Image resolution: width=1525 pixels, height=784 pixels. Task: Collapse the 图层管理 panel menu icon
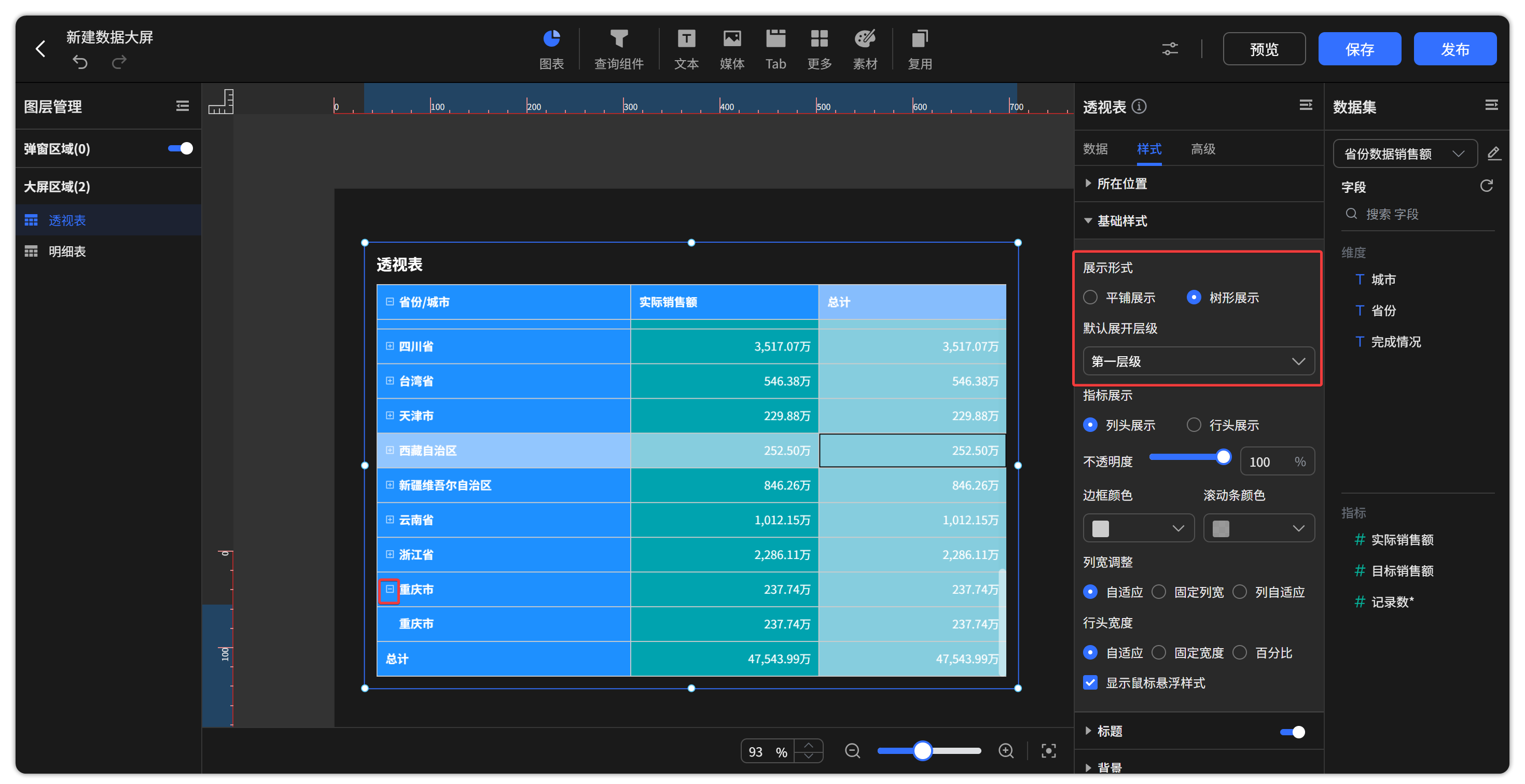pyautogui.click(x=183, y=106)
